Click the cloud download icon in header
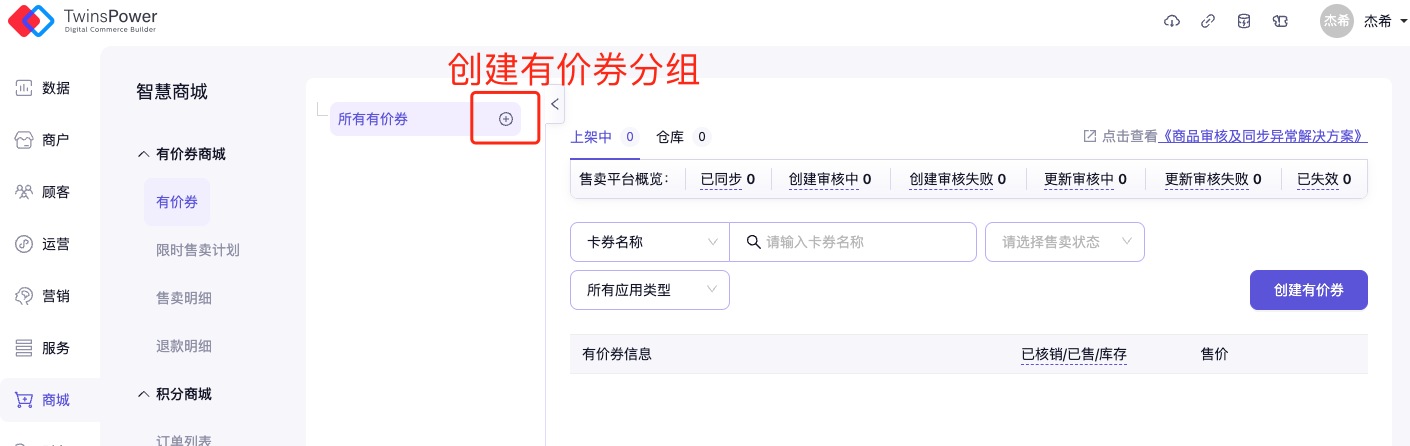Screen dimensions: 1410x446 point(1172,21)
